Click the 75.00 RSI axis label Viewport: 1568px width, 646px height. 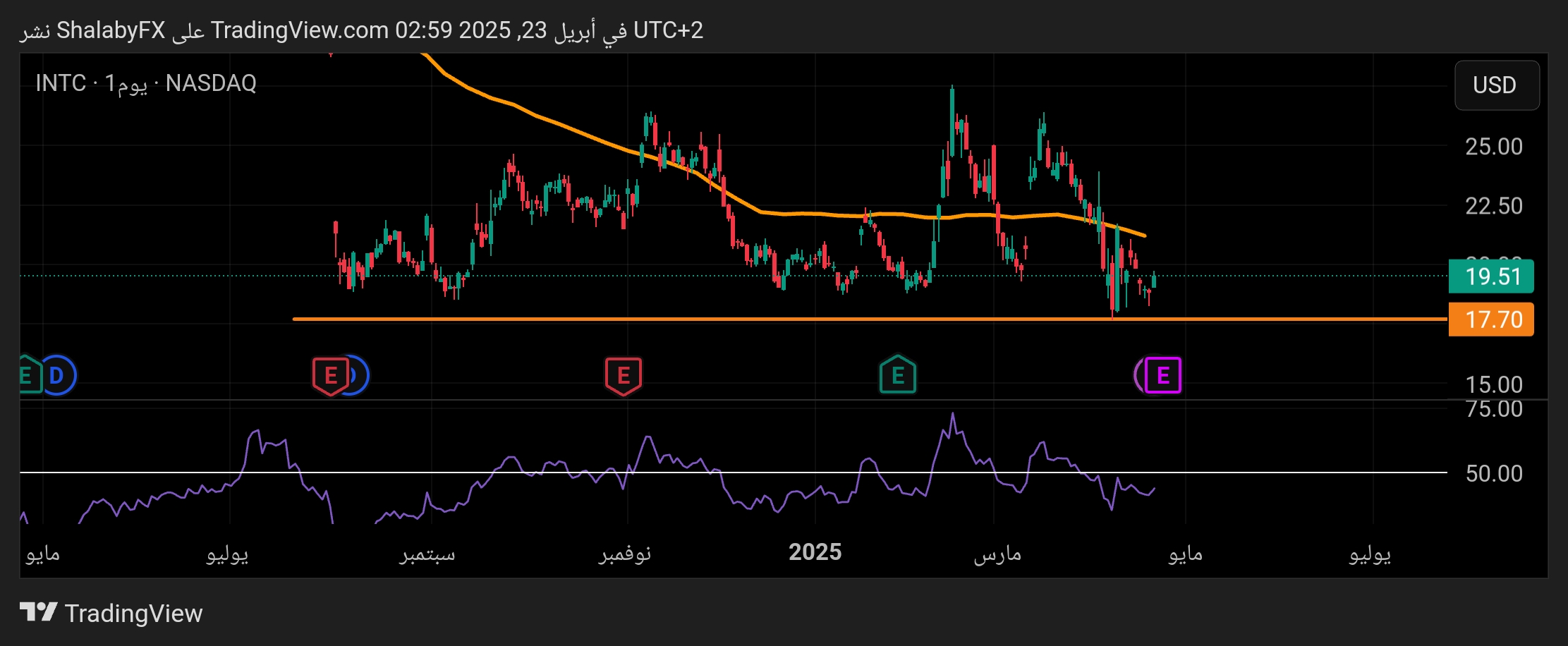click(x=1494, y=409)
